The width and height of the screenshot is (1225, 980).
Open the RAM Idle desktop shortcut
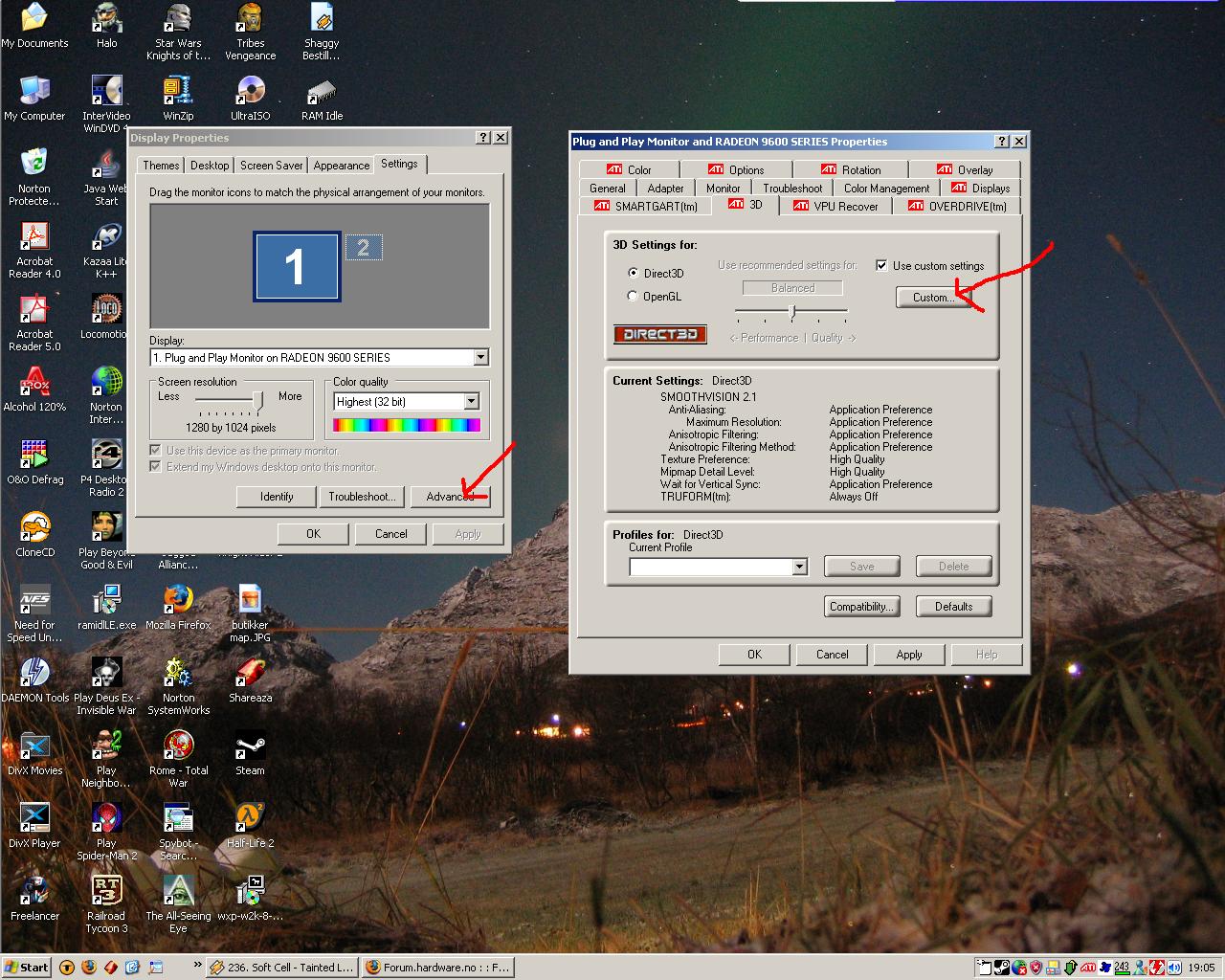click(x=322, y=99)
